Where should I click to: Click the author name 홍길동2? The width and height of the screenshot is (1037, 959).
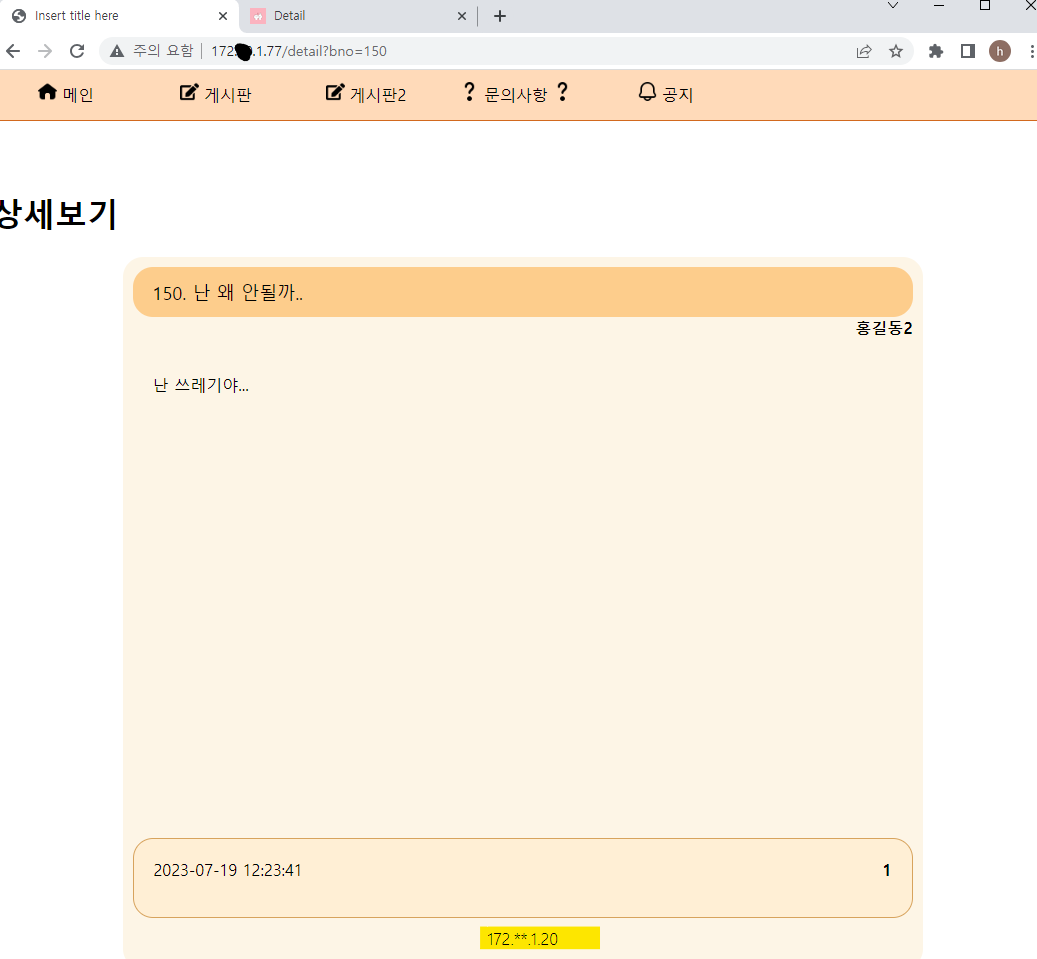(884, 328)
